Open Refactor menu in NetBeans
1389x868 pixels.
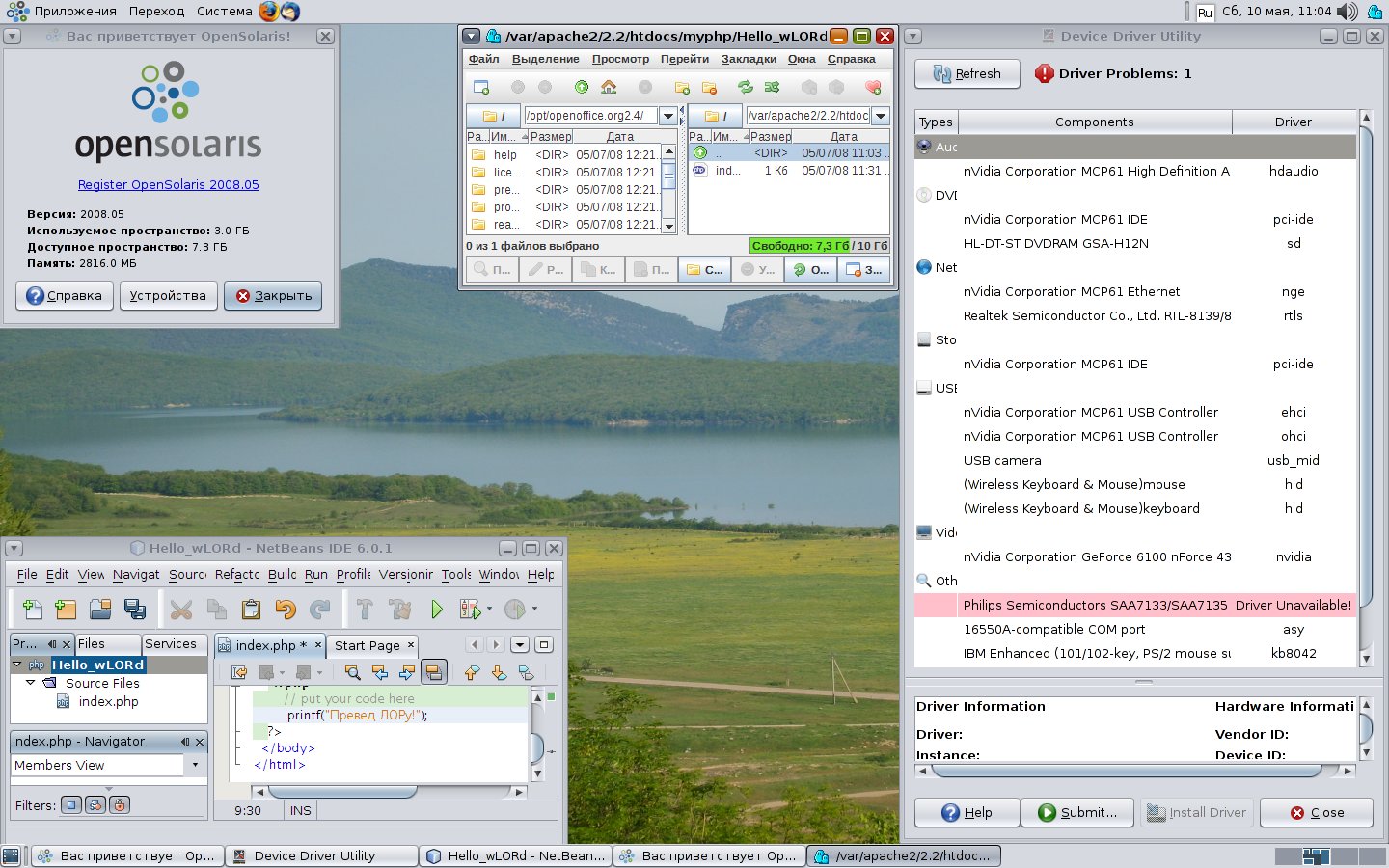[x=237, y=574]
